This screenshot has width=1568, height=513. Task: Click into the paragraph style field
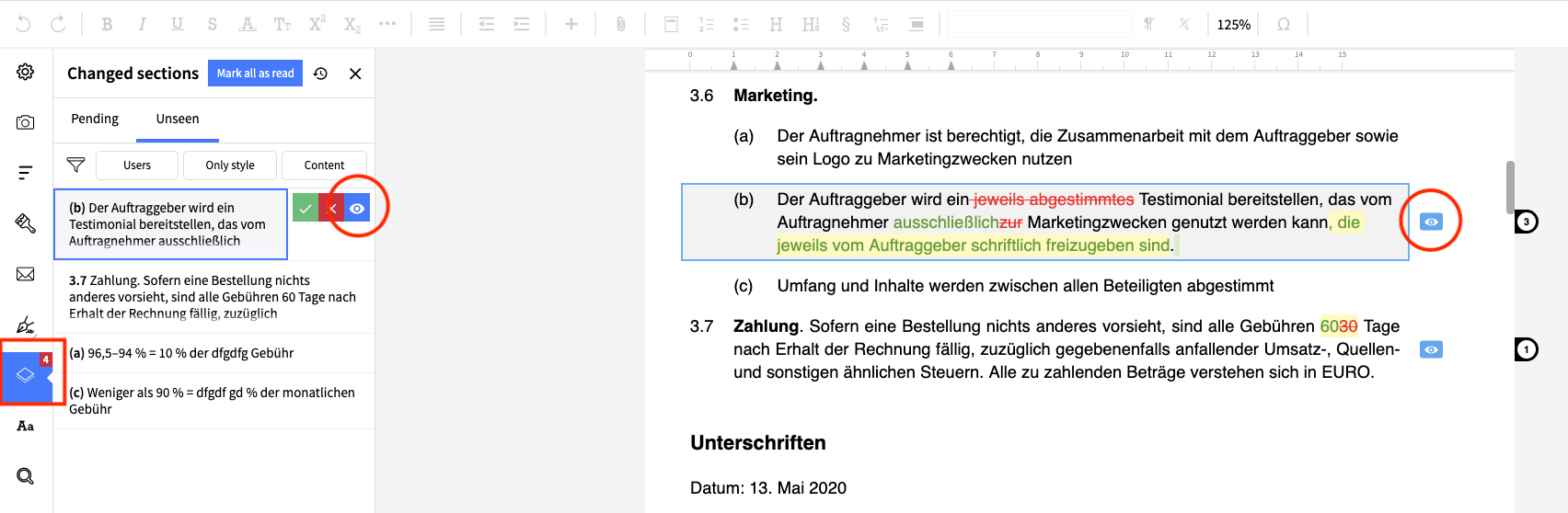point(1039,24)
